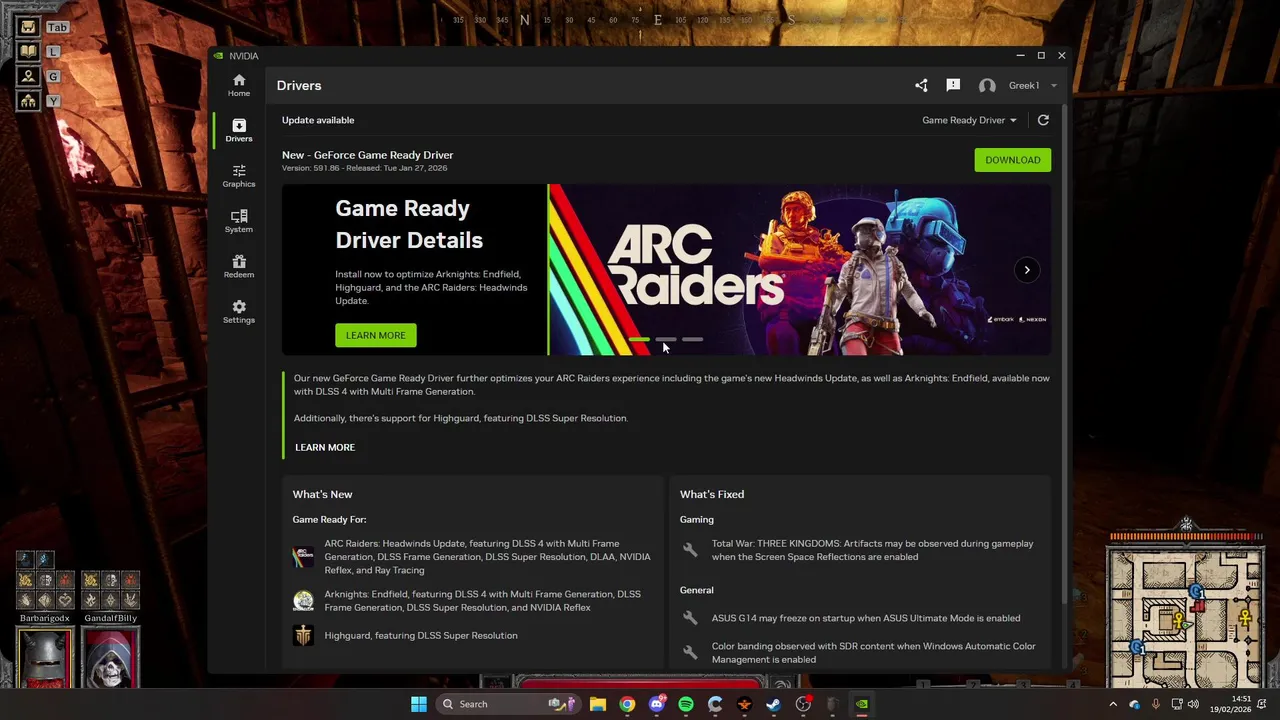Click the Highguard game icon
The width and height of the screenshot is (1280, 720).
click(x=303, y=635)
